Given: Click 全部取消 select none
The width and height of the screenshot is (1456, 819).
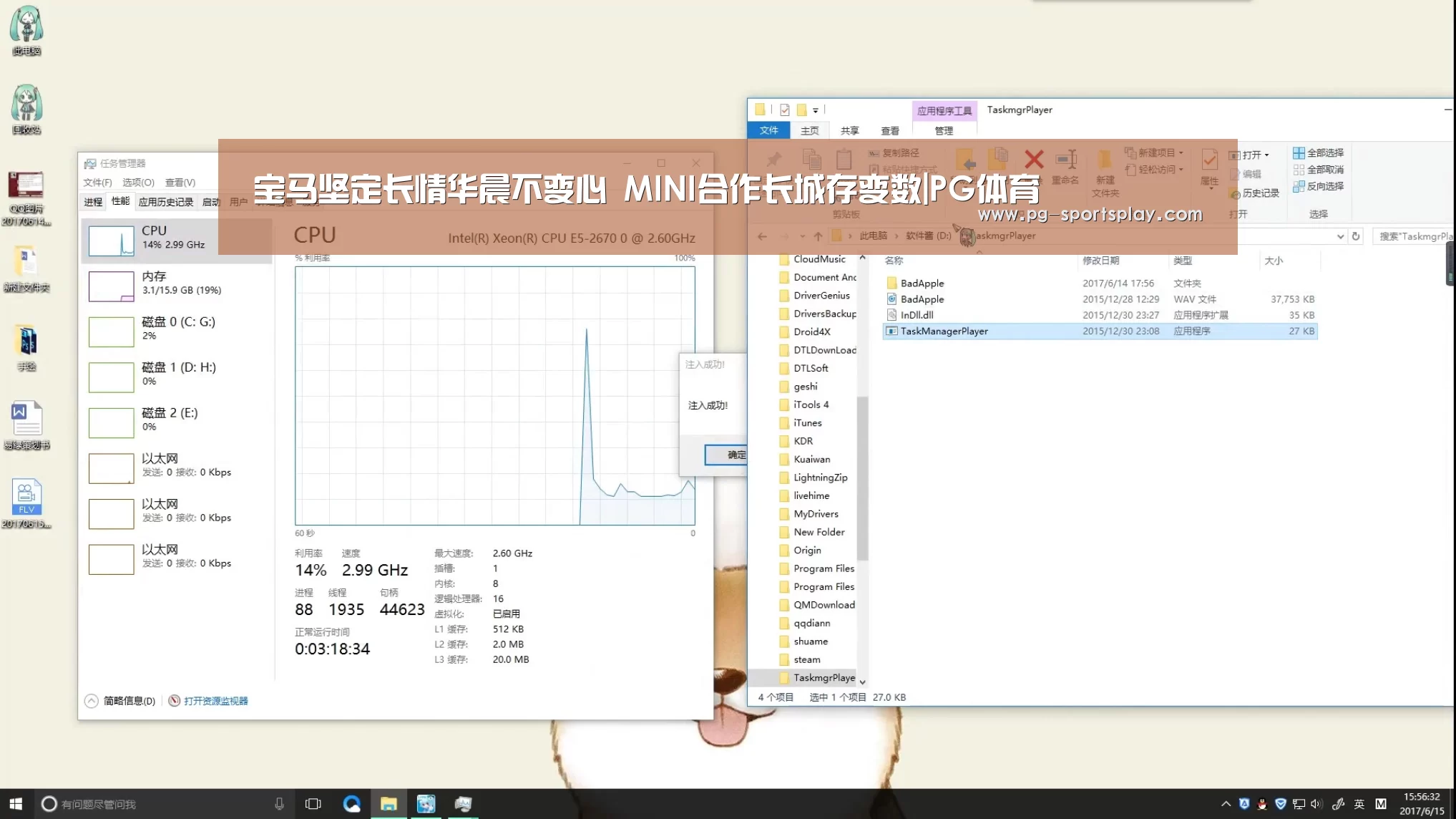Looking at the screenshot, I should coord(1318,170).
